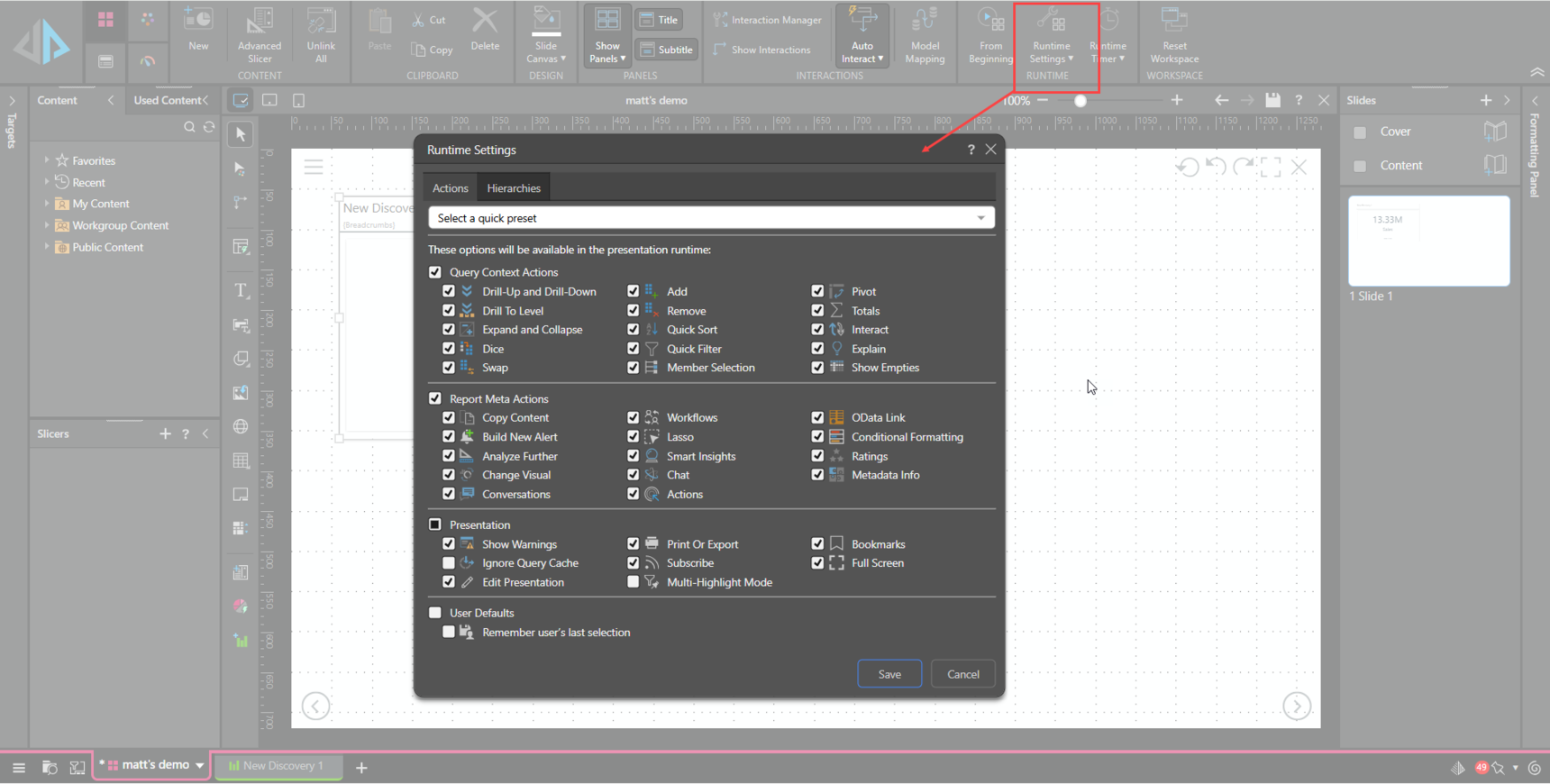Check Remember user's last selection
The image size is (1550, 784).
pyautogui.click(x=449, y=633)
